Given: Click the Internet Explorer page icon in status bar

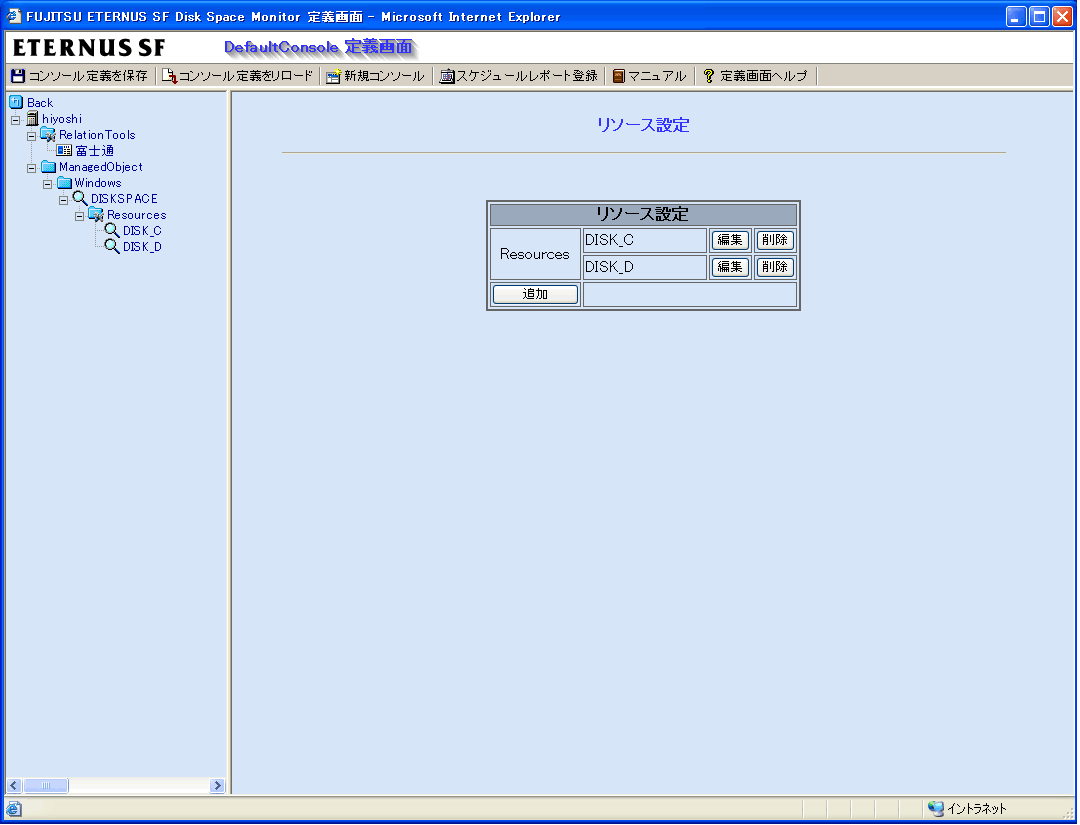Looking at the screenshot, I should tap(14, 809).
